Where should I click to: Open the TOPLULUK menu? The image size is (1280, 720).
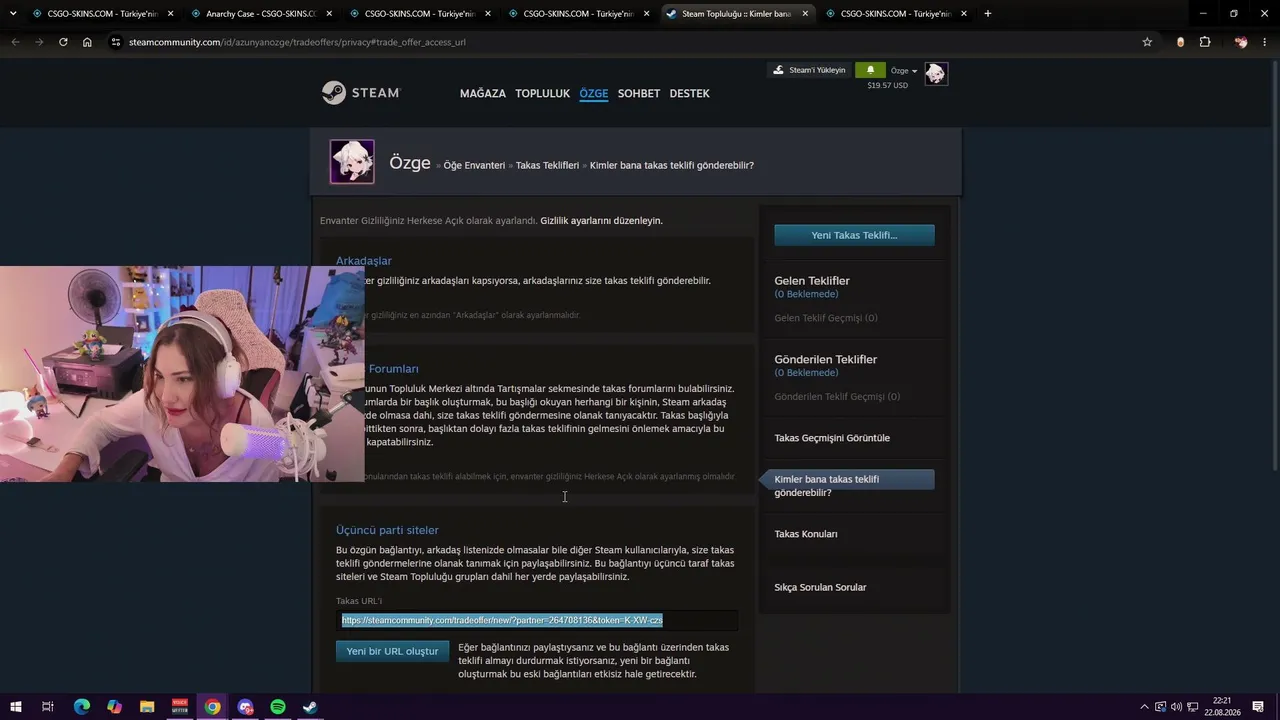pyautogui.click(x=542, y=93)
